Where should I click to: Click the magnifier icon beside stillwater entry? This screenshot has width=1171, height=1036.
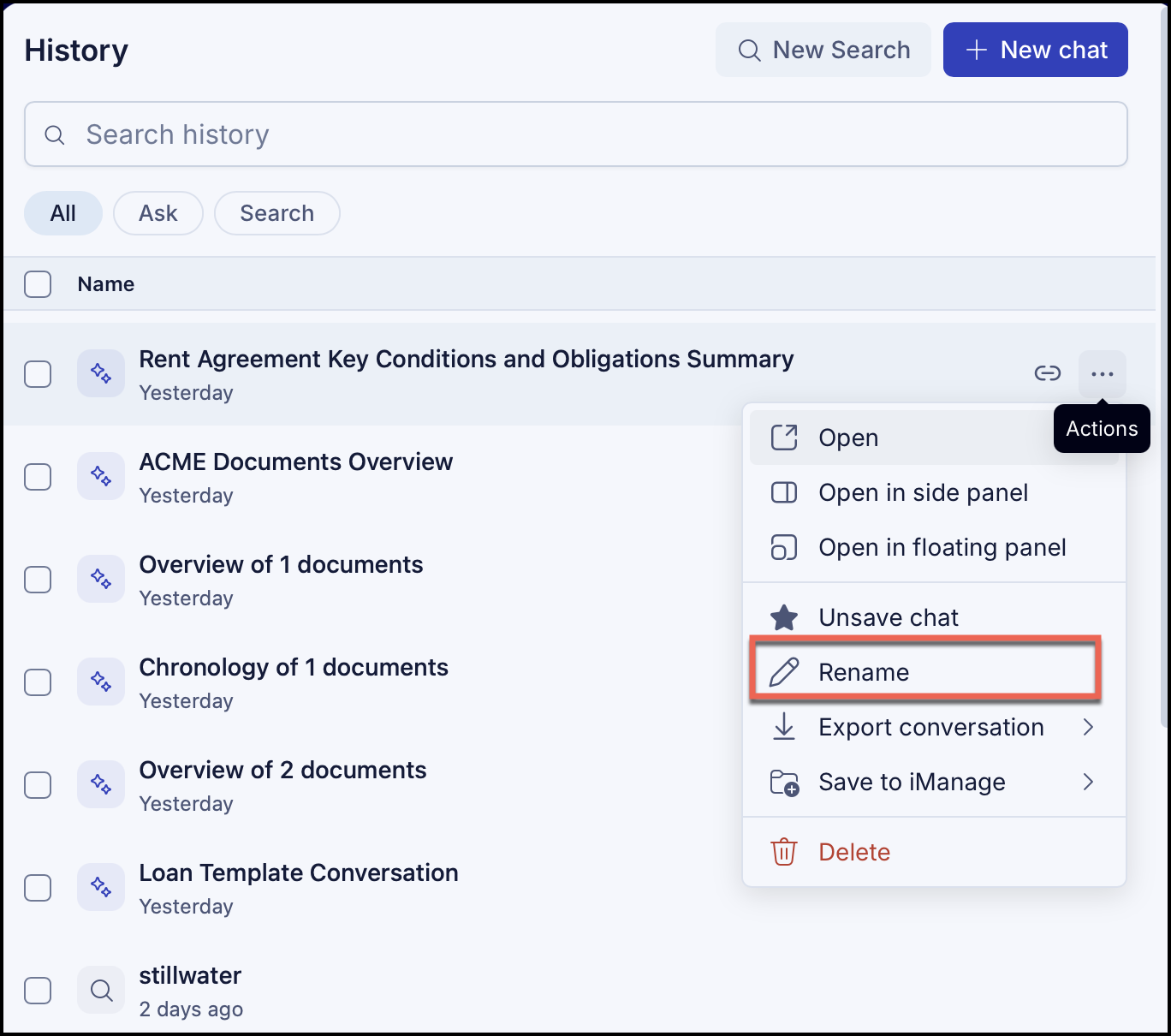pyautogui.click(x=101, y=990)
